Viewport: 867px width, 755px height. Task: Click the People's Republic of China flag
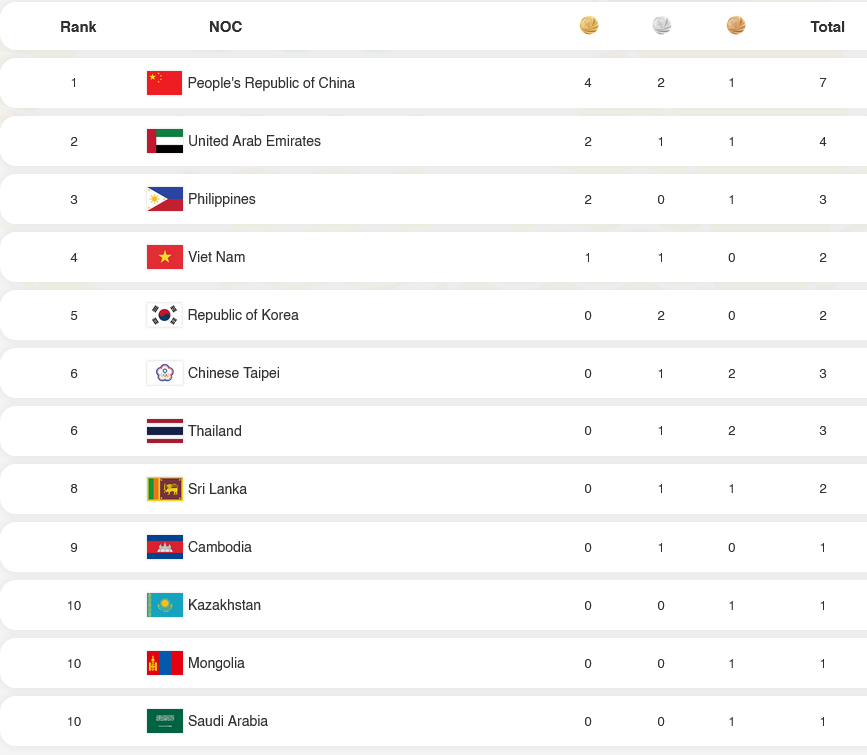click(164, 83)
